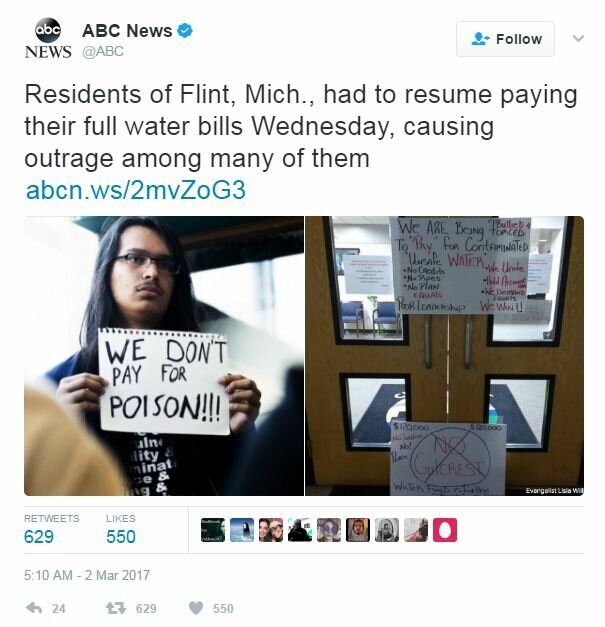
Task: Click the reply arrow icon
Action: tap(34, 608)
